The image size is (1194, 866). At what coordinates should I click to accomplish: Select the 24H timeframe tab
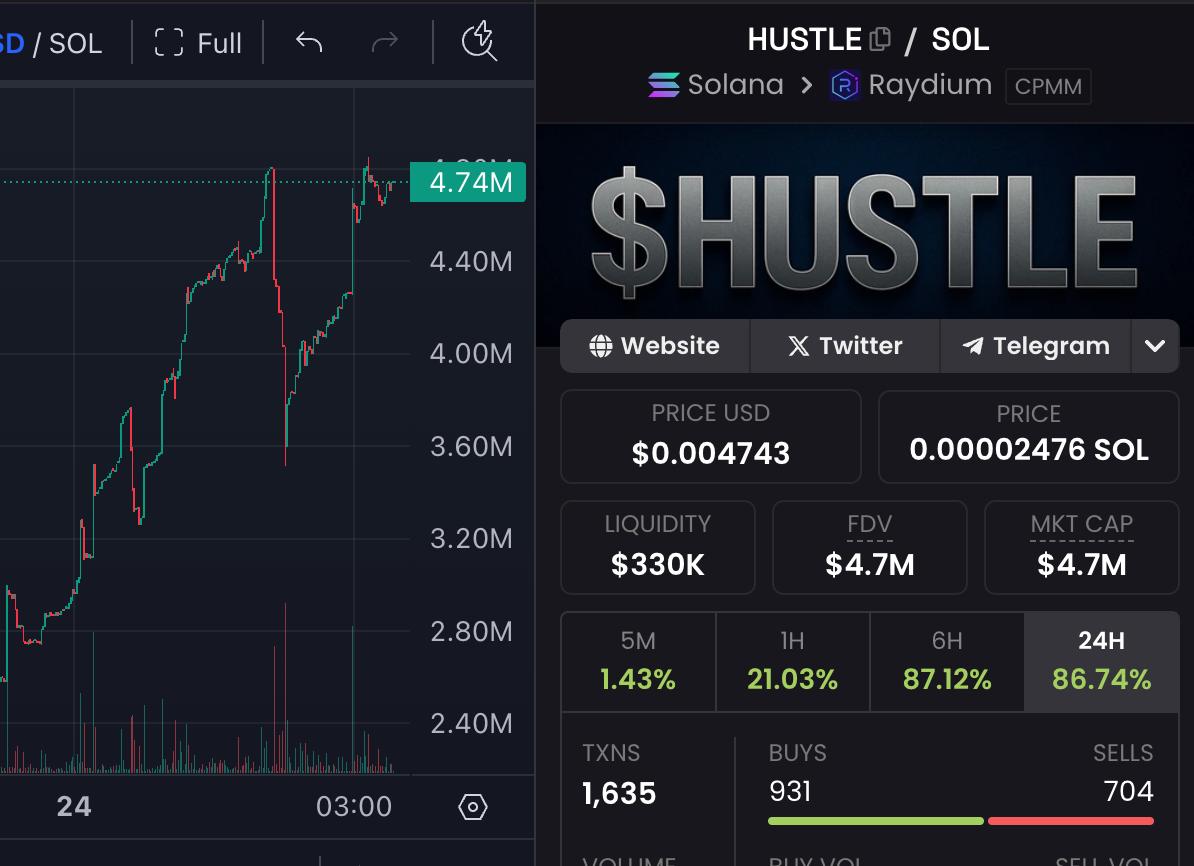(x=1101, y=661)
